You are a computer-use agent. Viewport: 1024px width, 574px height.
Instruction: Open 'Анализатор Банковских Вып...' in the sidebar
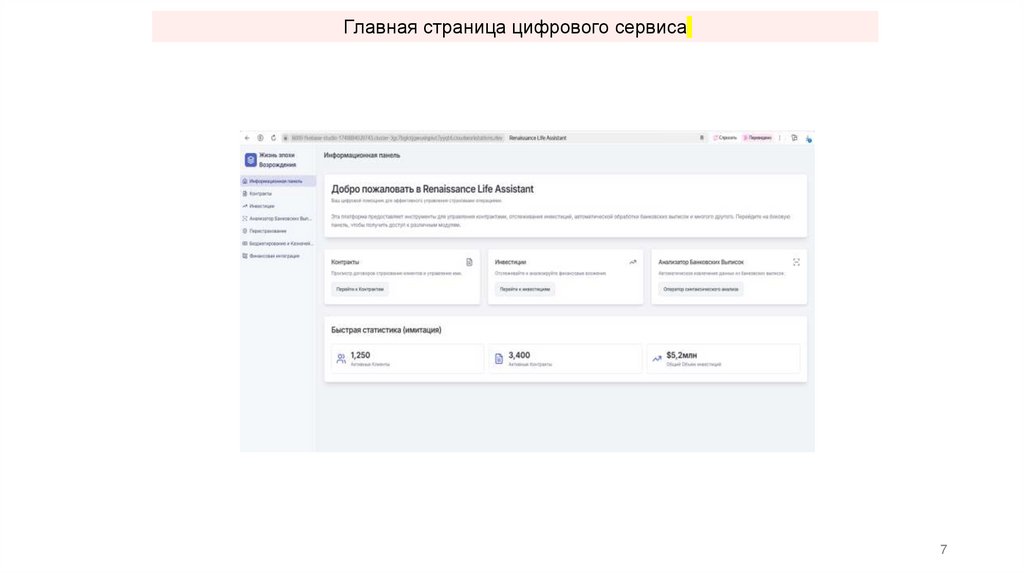coord(278,218)
